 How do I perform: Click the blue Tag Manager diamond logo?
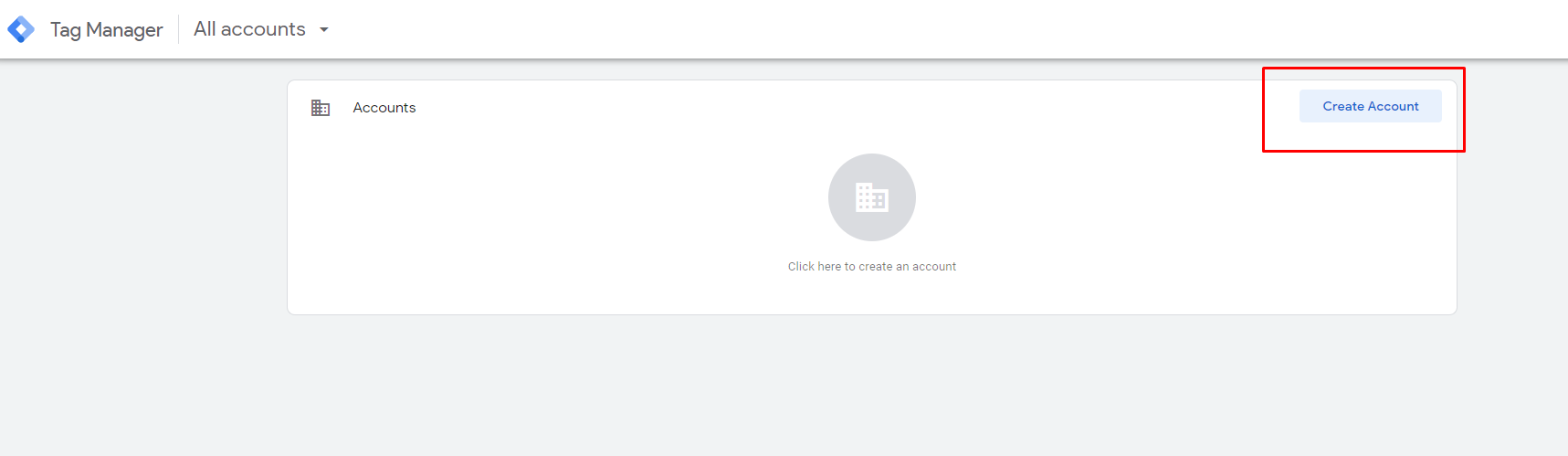(x=21, y=29)
